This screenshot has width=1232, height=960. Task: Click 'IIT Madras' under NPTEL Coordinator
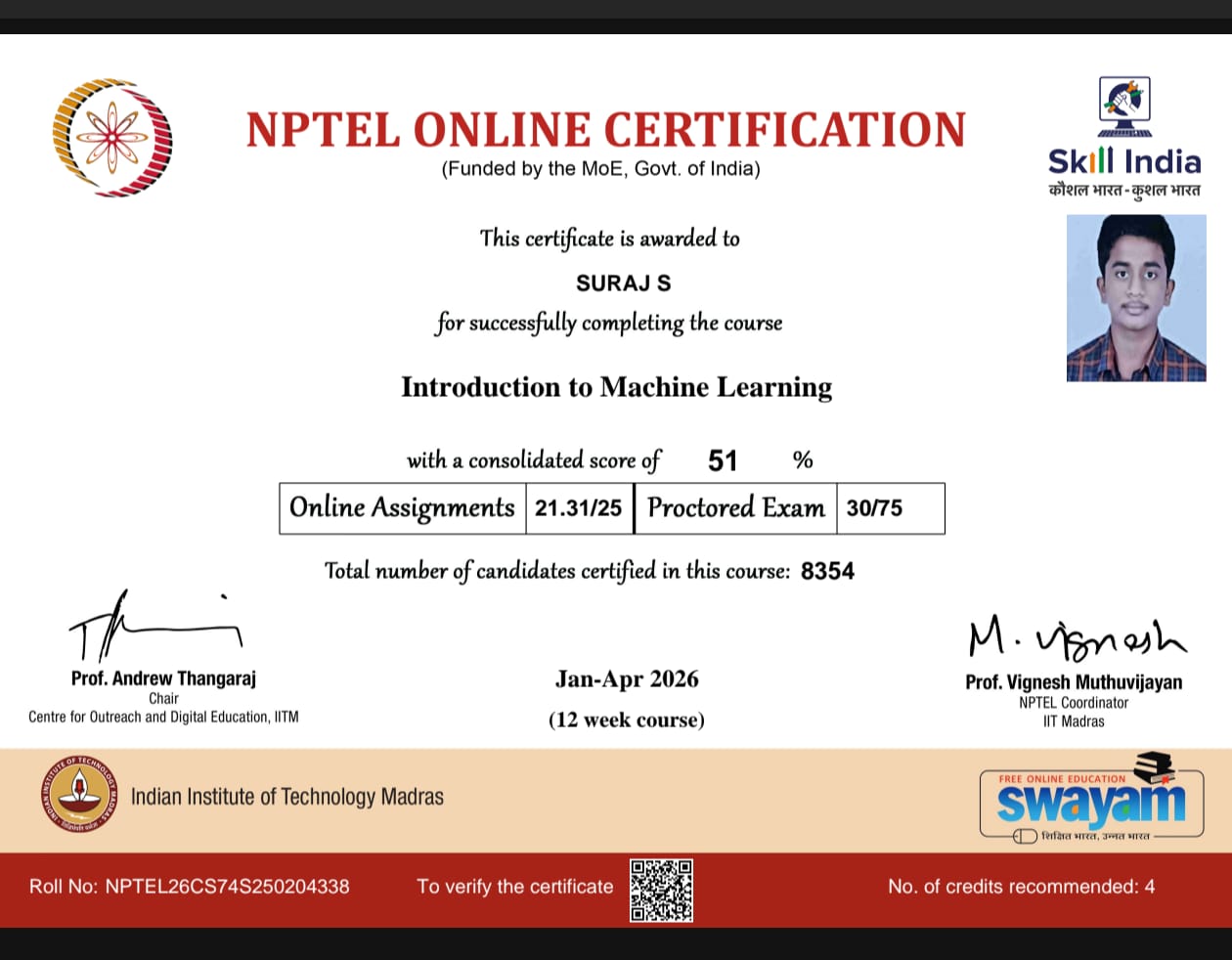(x=1074, y=721)
